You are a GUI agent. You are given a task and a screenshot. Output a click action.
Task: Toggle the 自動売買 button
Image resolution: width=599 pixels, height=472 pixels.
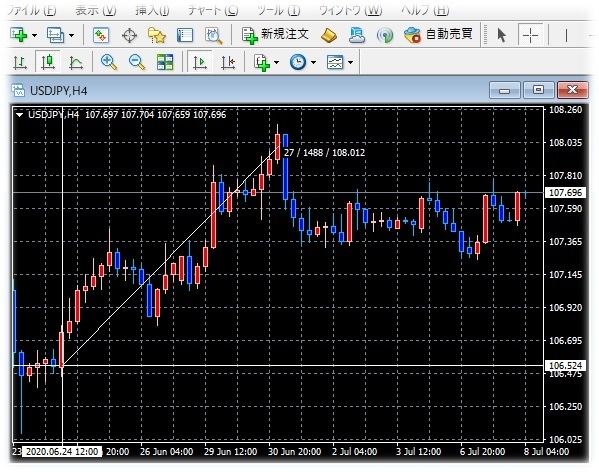tap(439, 35)
